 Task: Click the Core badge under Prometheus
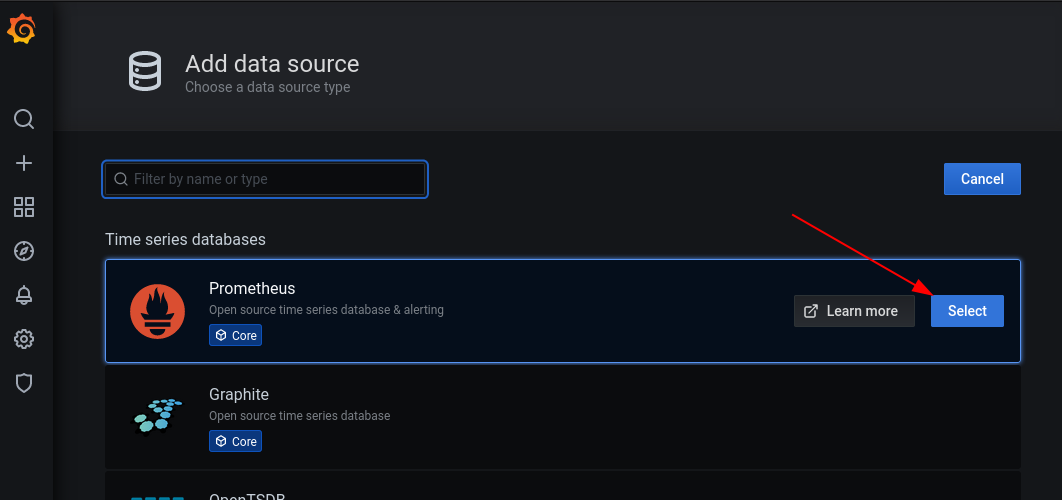(x=235, y=335)
